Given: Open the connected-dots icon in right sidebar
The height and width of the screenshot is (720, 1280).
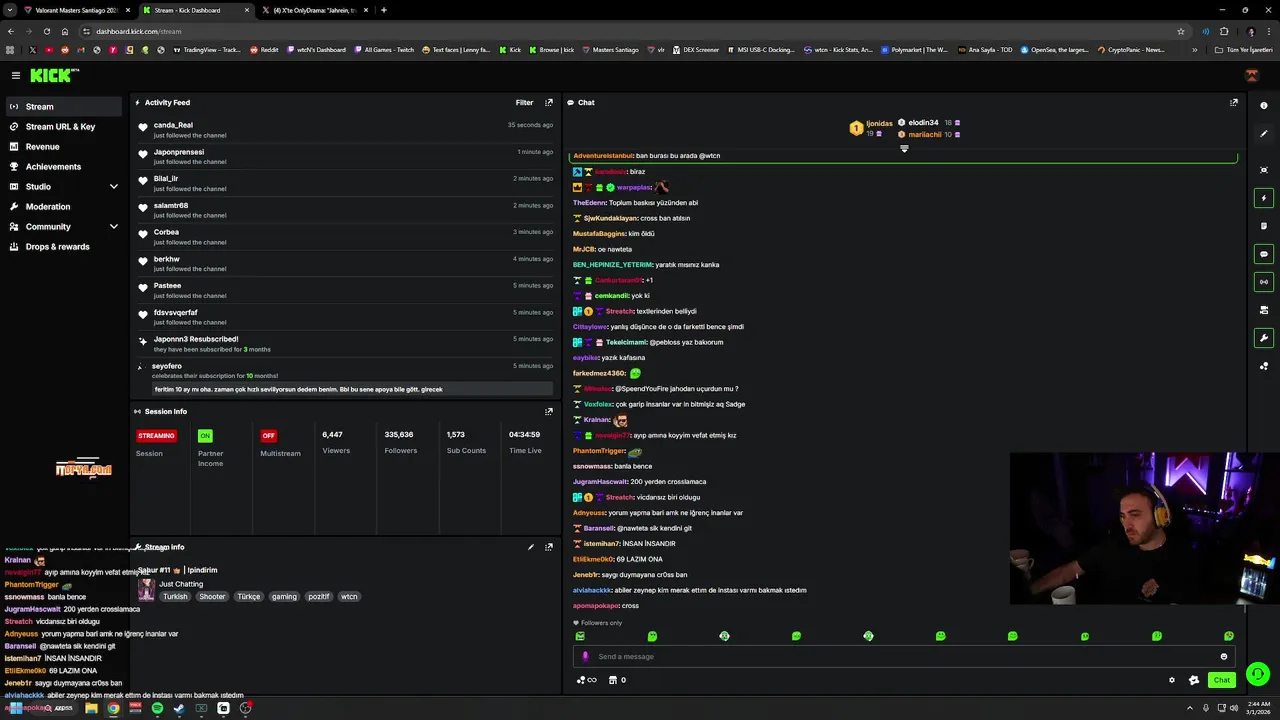Looking at the screenshot, I should pyautogui.click(x=1264, y=366).
